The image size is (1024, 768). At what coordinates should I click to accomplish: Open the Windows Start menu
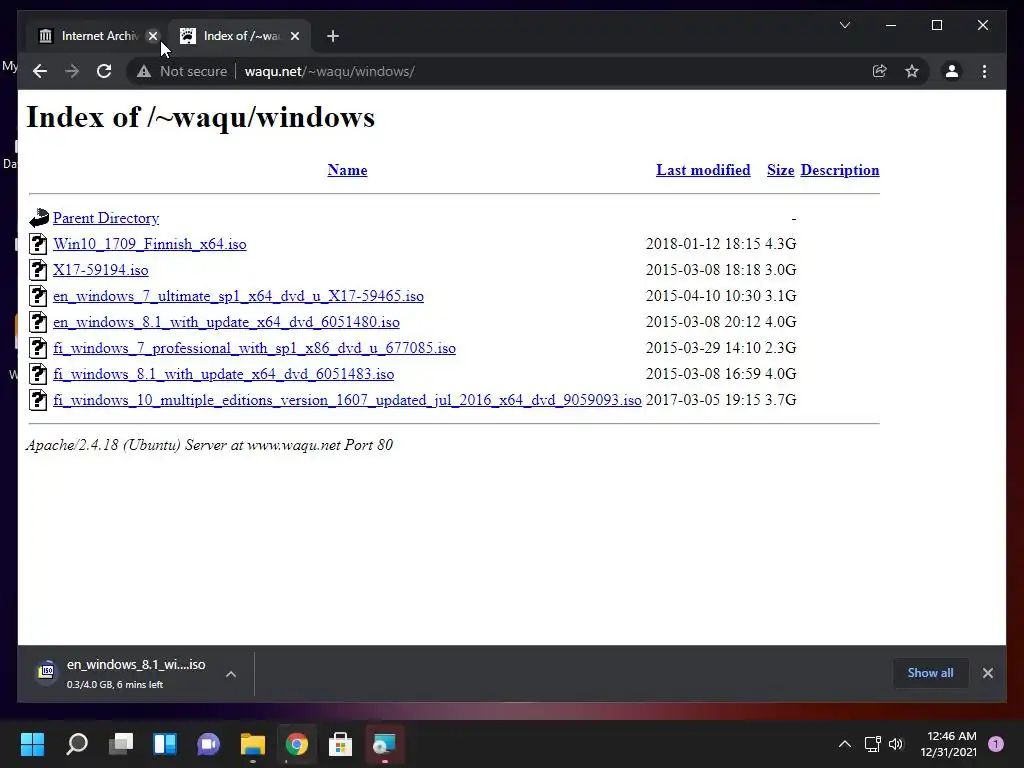[x=32, y=744]
